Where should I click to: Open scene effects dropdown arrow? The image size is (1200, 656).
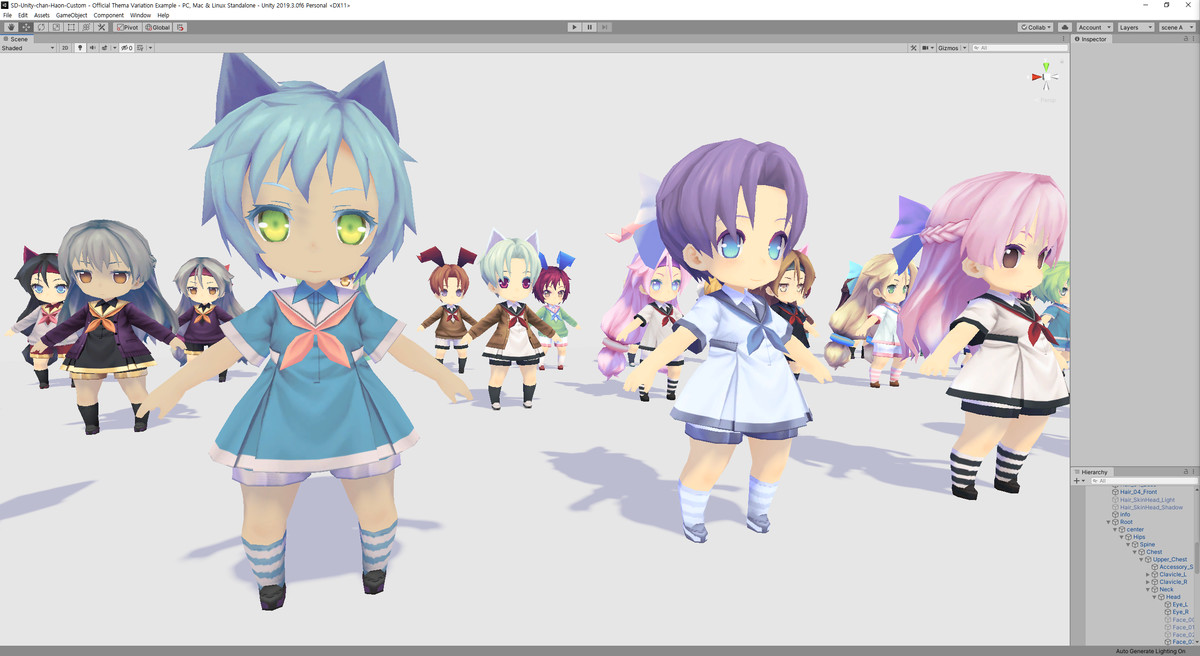(x=114, y=48)
